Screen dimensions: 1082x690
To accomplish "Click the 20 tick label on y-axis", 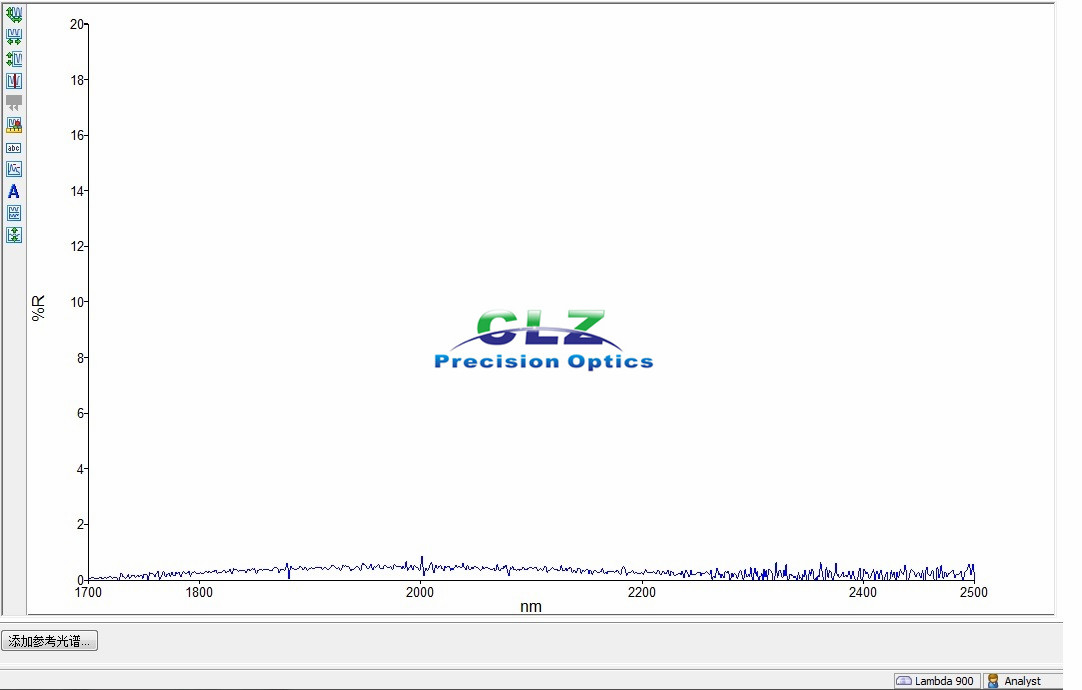I will coord(77,24).
